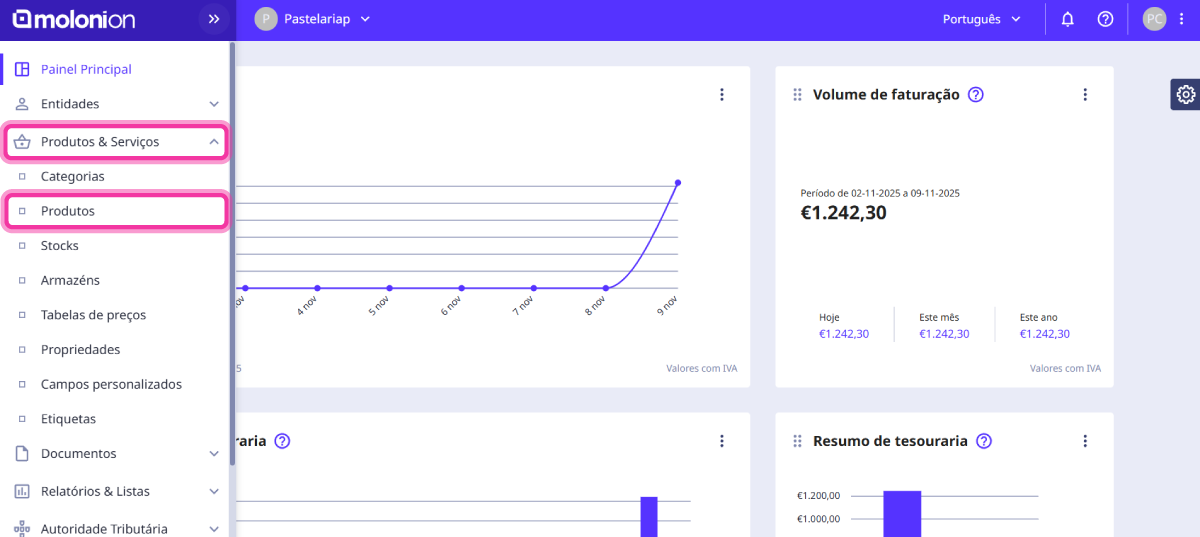Open the help question mark icon in top bar
Viewport: 1200px width, 537px height.
click(x=1105, y=19)
